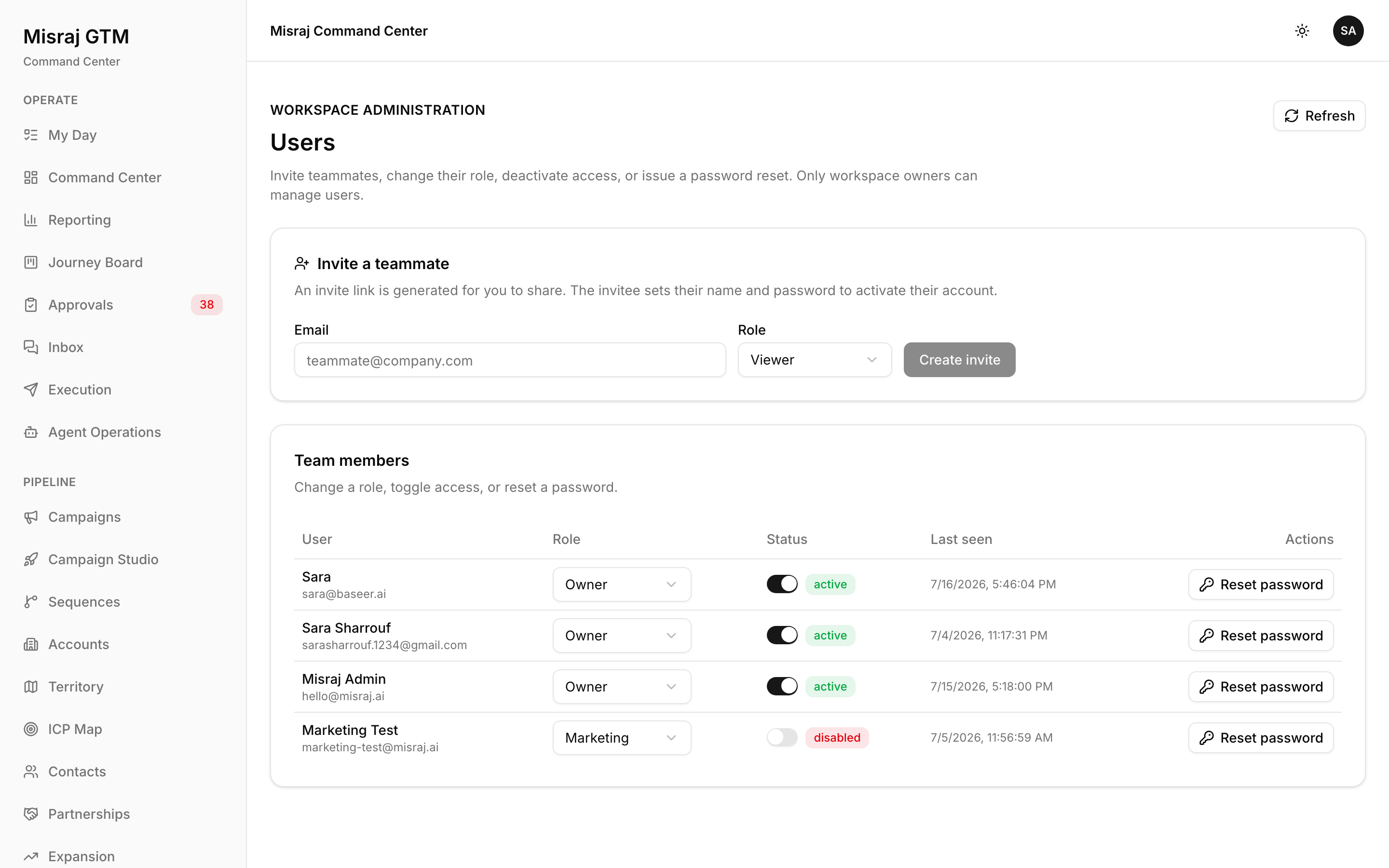Click the teammate email input field
The width and height of the screenshot is (1389, 868).
tap(510, 360)
